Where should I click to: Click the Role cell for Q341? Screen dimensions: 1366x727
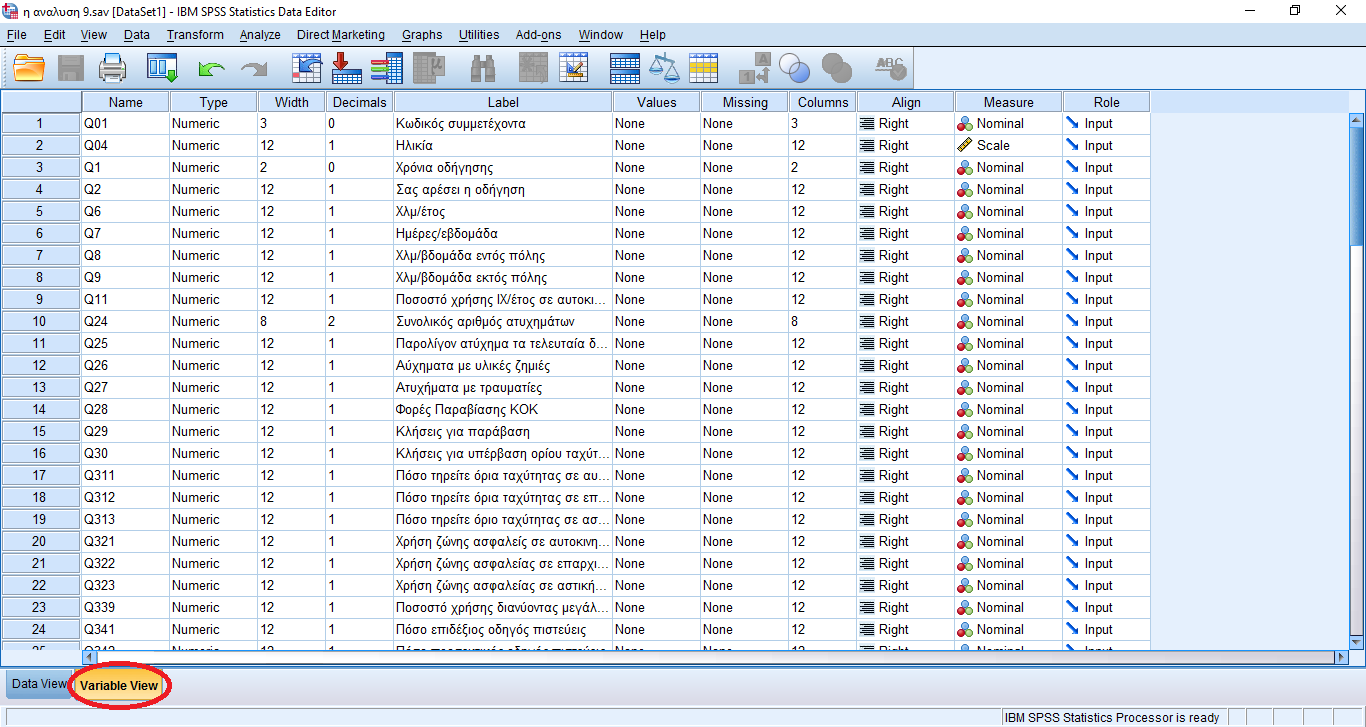click(1106, 630)
